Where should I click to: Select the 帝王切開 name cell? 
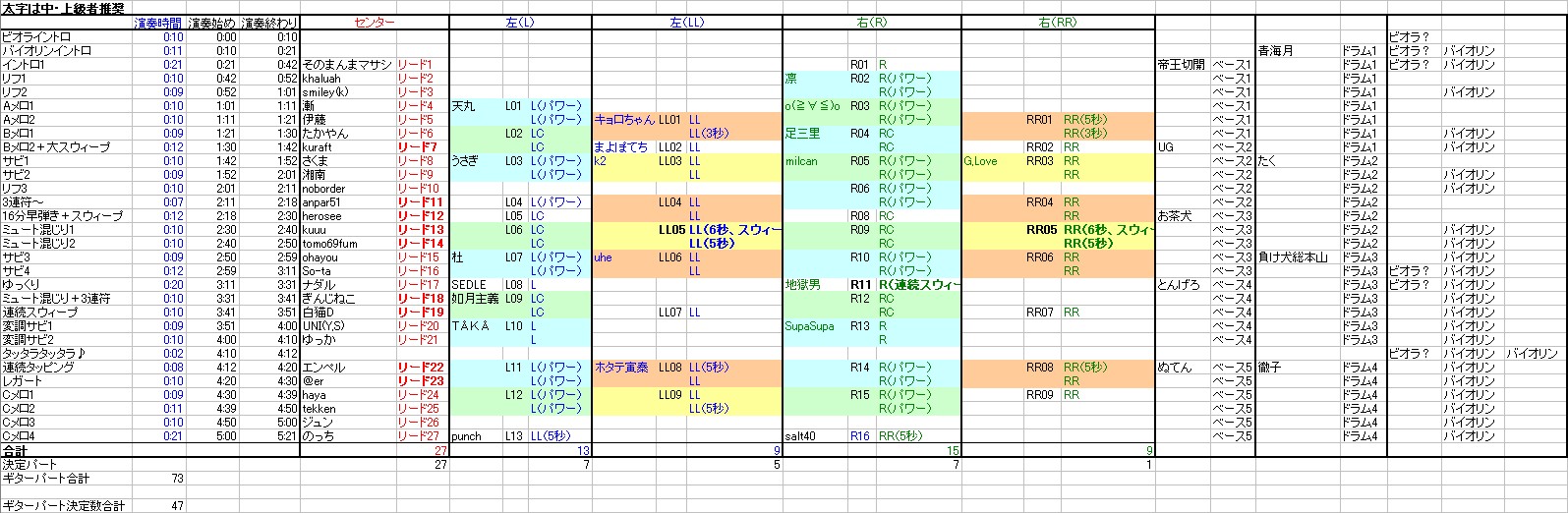coord(1182,64)
